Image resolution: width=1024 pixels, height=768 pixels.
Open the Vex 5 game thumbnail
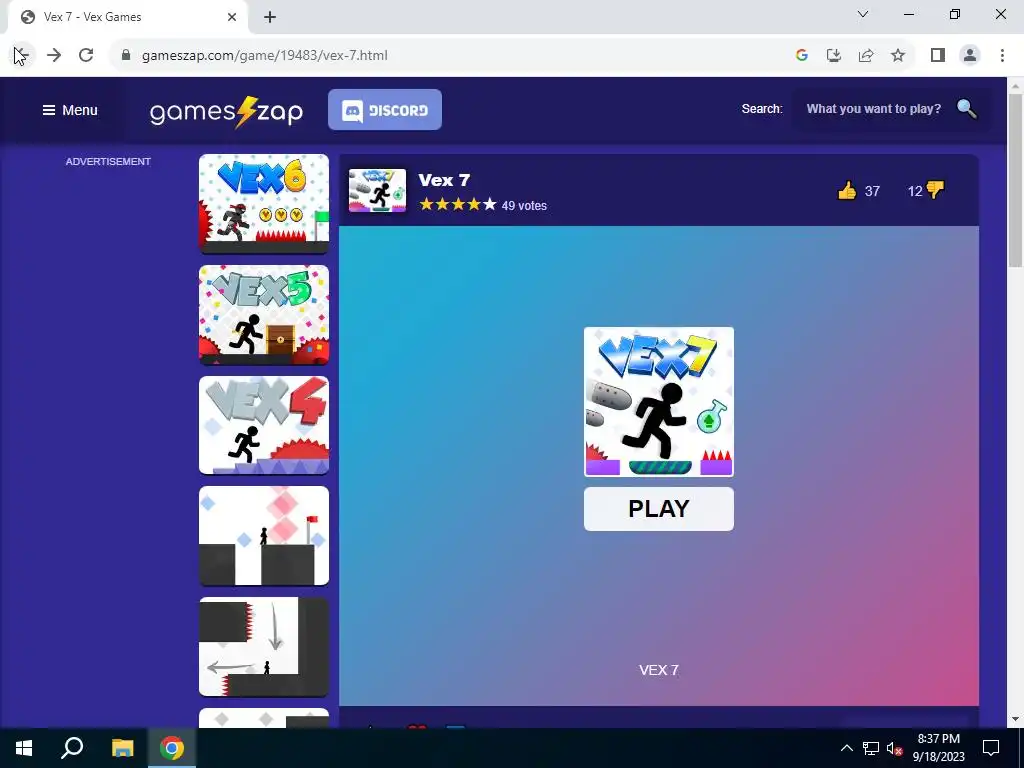click(x=264, y=315)
